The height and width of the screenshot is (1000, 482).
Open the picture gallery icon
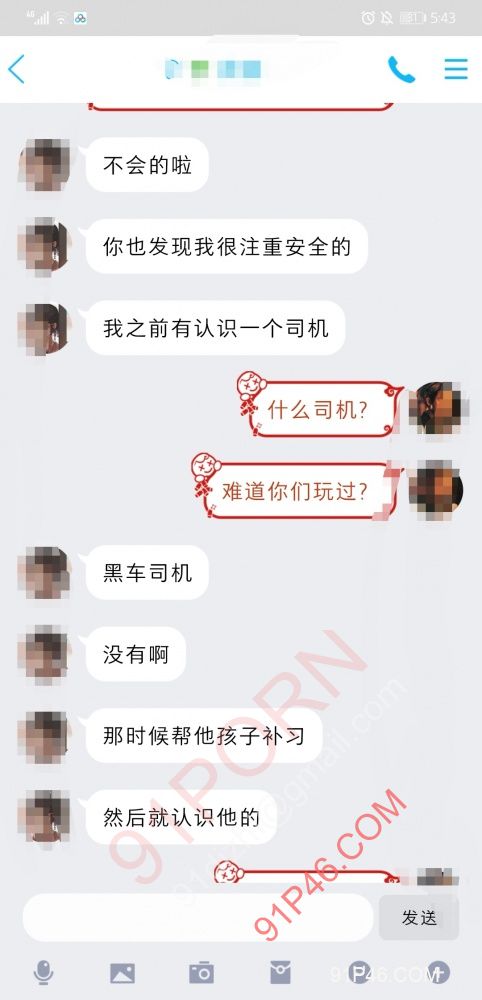coord(122,973)
